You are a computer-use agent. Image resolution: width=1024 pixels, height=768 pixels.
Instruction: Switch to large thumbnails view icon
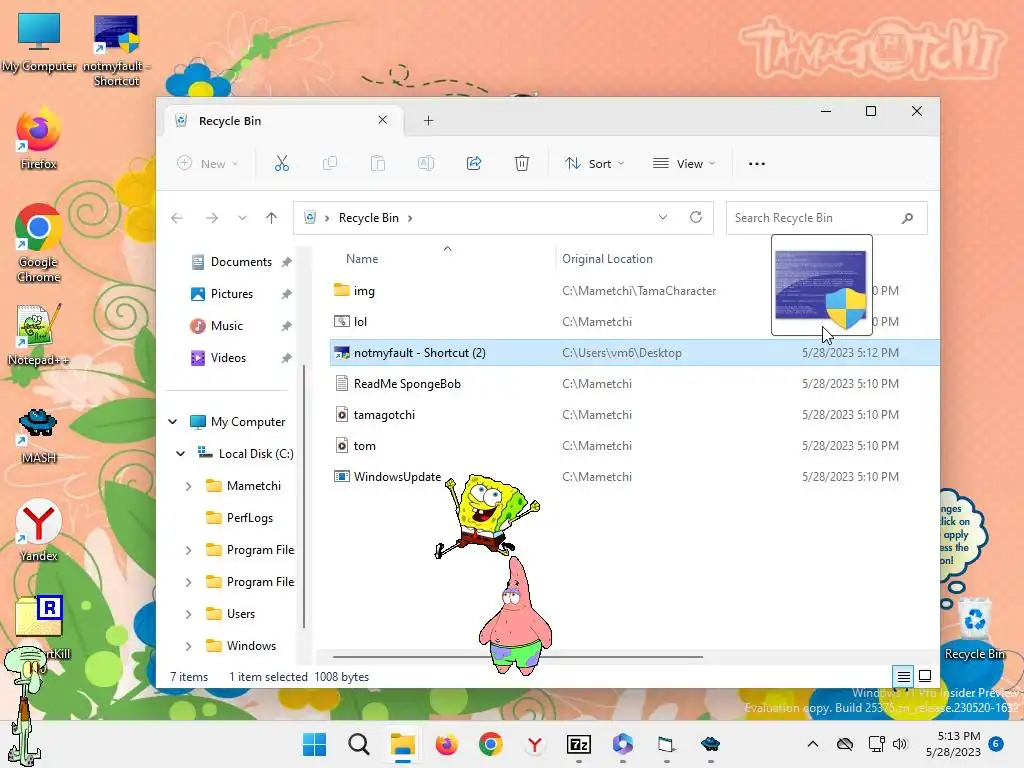(x=925, y=677)
